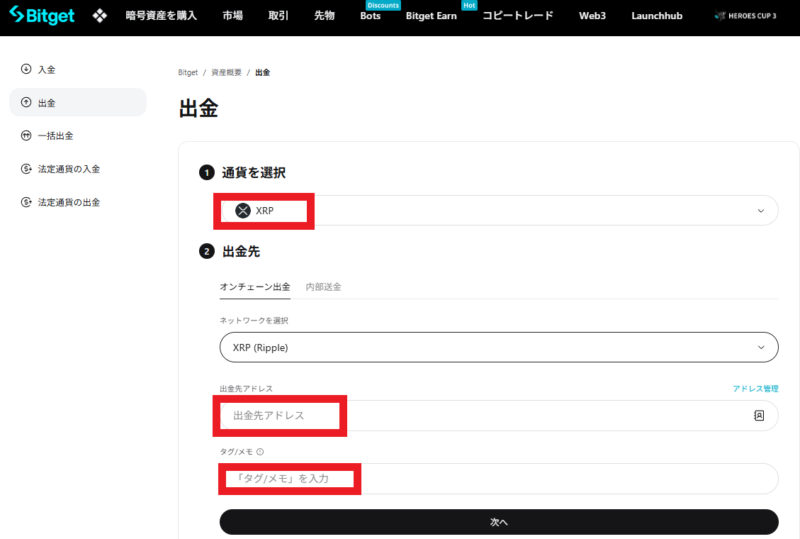
Task: Click the Hot badge above Bitget Earn
Action: point(469,5)
